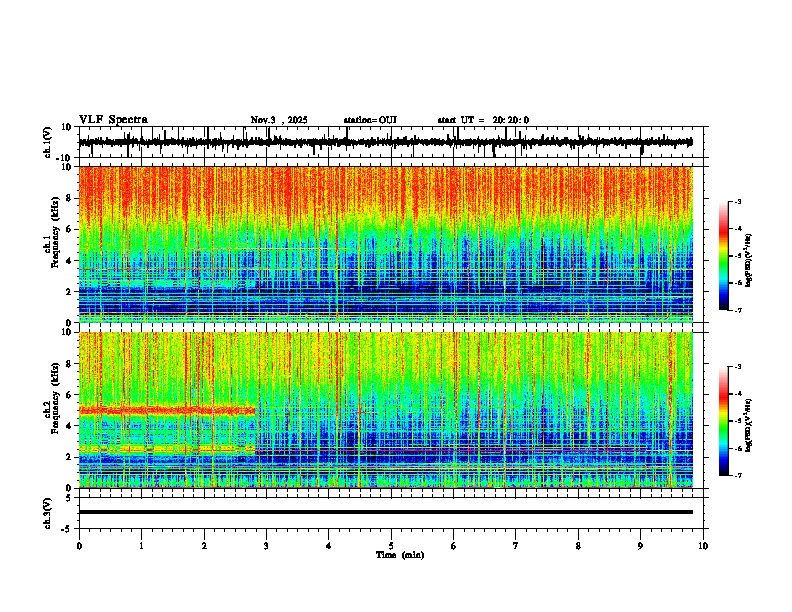Click the ch.1(V) waveform axis label
This screenshot has height=612, width=792.
pos(48,142)
